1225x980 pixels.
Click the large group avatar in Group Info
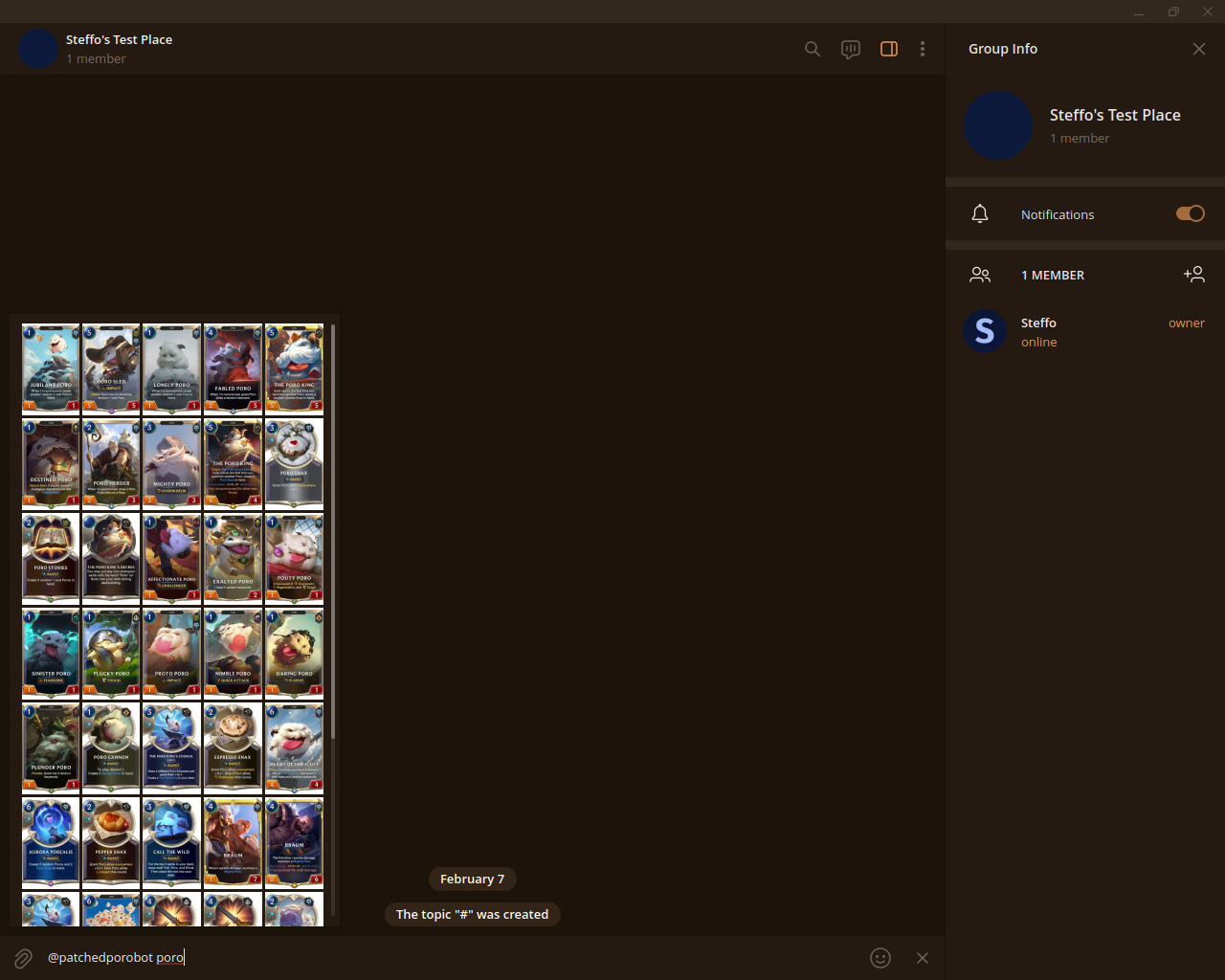tap(998, 125)
